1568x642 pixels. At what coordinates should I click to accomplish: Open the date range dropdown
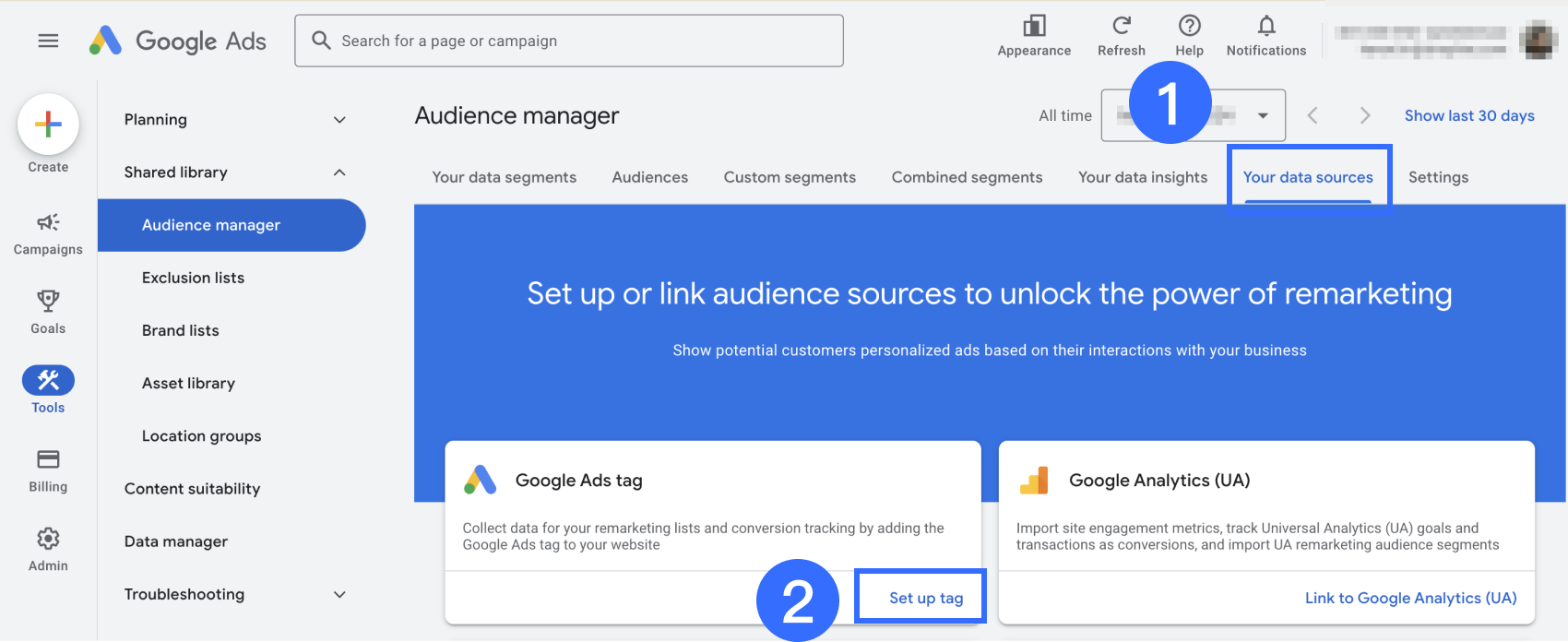click(x=1193, y=115)
